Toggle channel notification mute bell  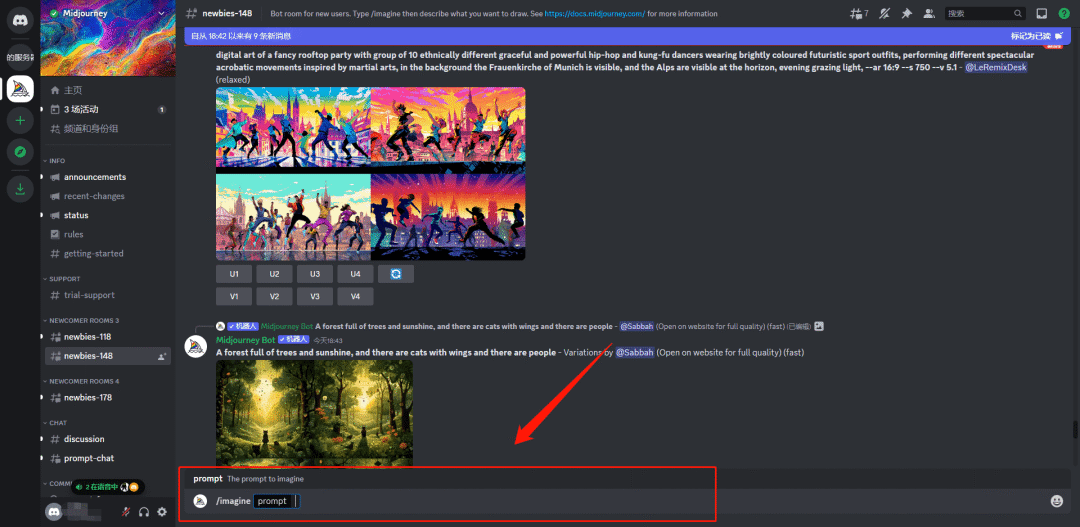(x=884, y=13)
